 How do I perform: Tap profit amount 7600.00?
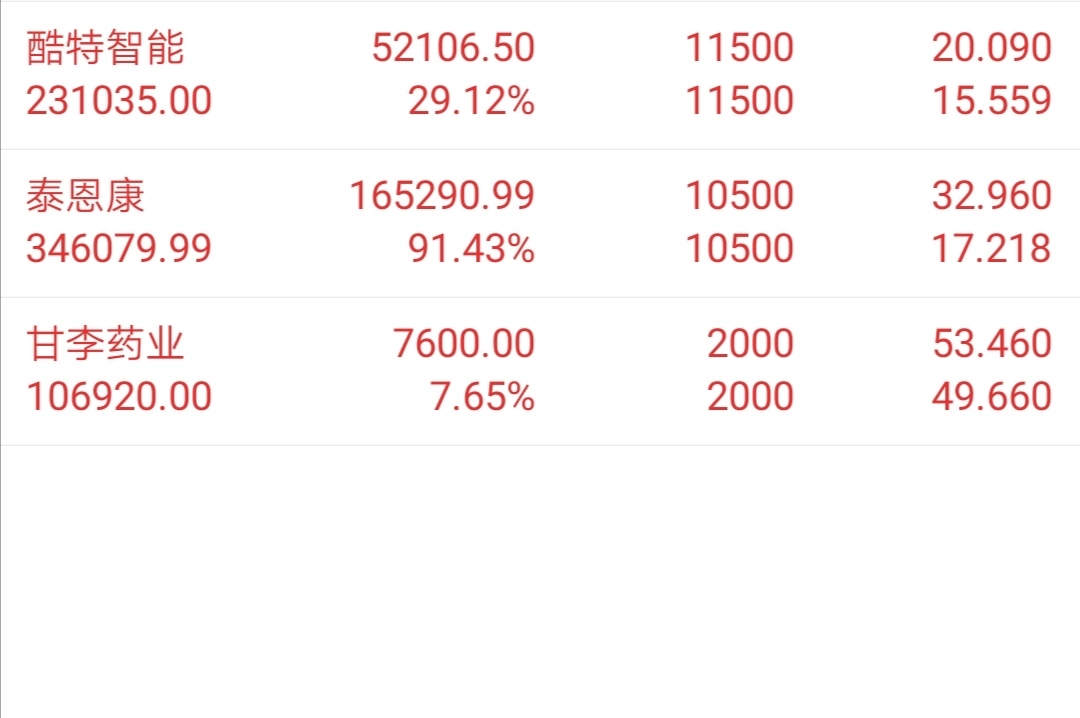(464, 344)
